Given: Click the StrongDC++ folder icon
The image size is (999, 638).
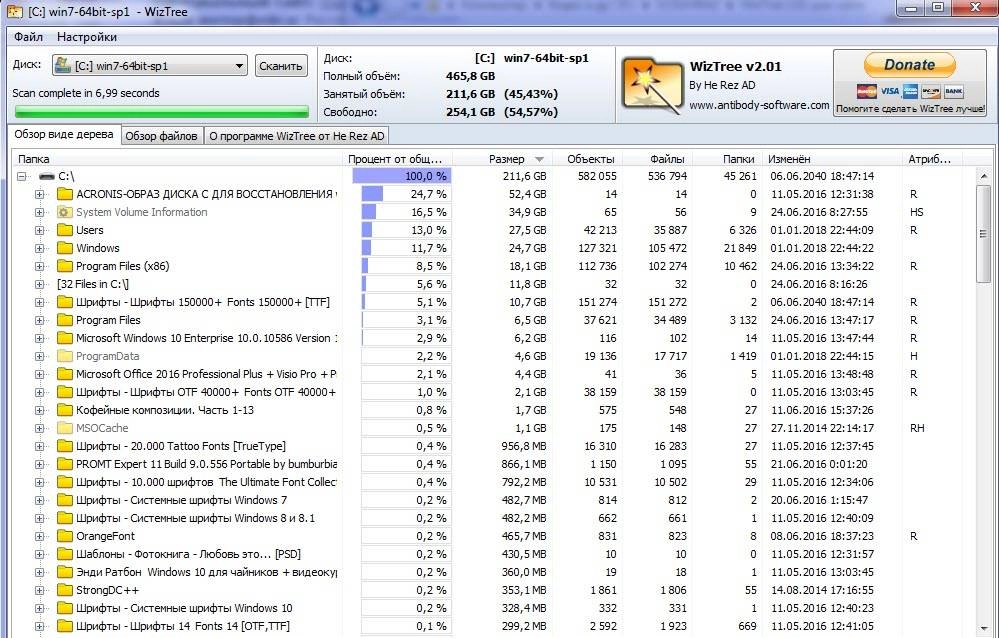Looking at the screenshot, I should click(x=64, y=590).
